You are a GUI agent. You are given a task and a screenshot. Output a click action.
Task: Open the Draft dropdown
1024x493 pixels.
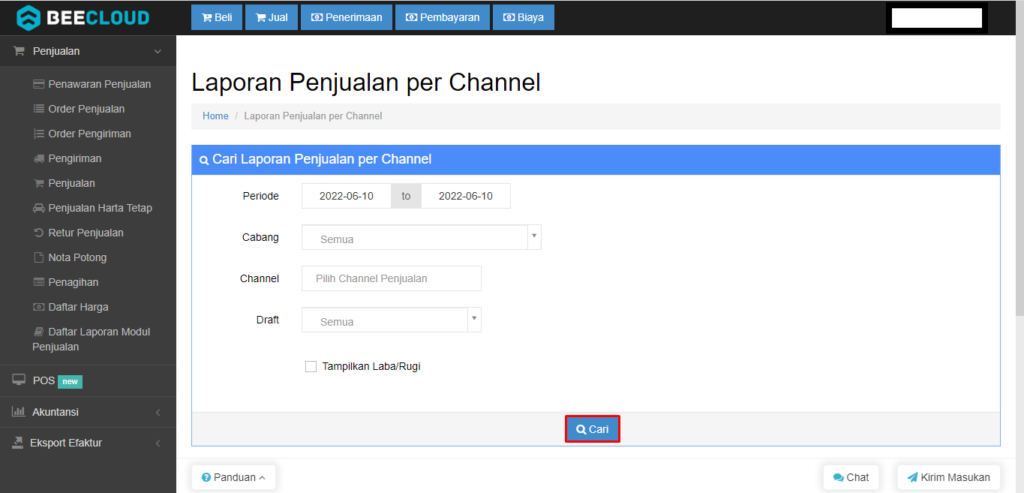click(x=391, y=320)
